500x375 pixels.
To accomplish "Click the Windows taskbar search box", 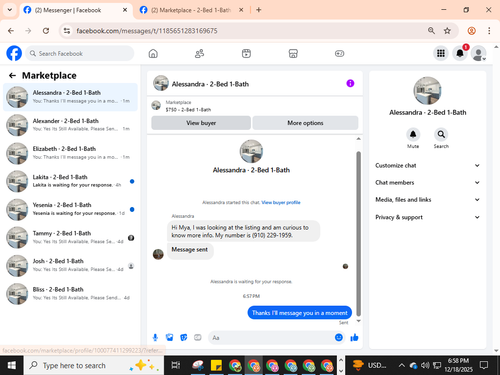I will [94, 365].
